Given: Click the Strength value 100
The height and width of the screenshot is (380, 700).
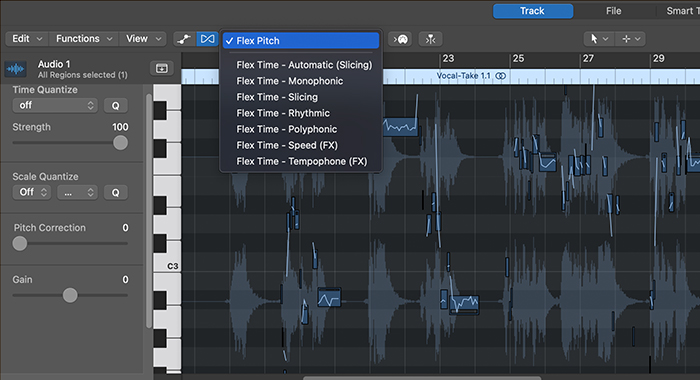Looking at the screenshot, I should pos(120,127).
